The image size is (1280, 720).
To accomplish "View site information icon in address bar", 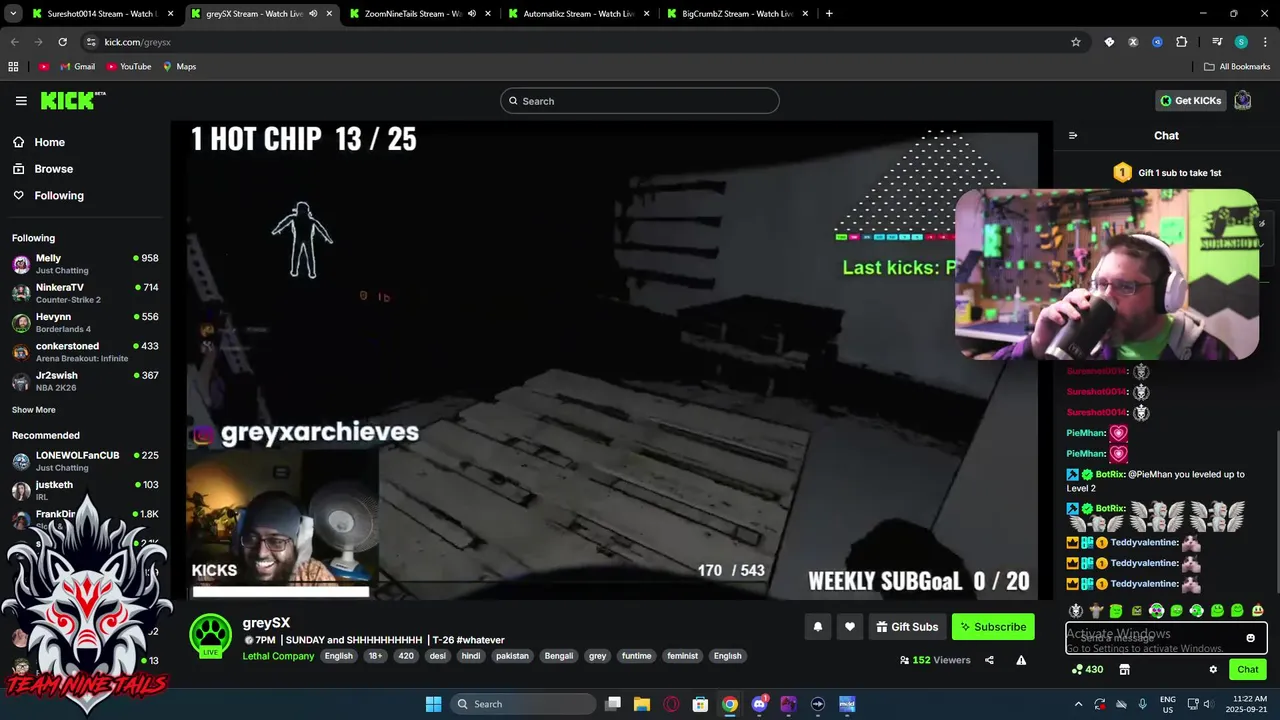I will click(91, 42).
